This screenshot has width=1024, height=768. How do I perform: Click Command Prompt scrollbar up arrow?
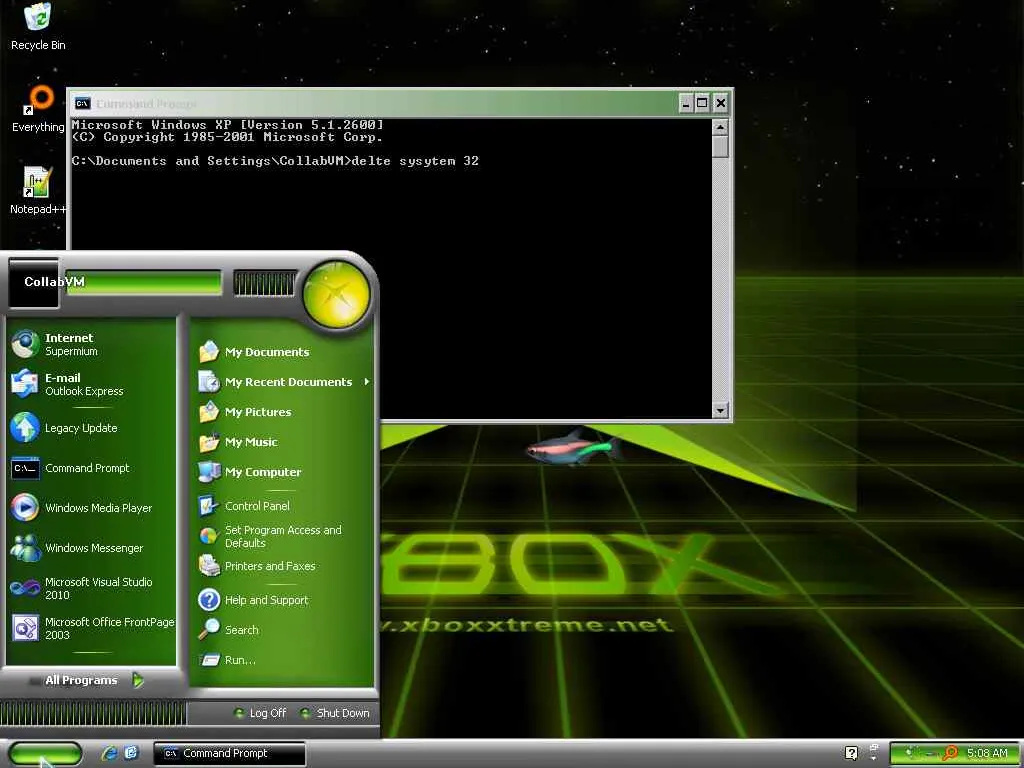click(x=720, y=127)
